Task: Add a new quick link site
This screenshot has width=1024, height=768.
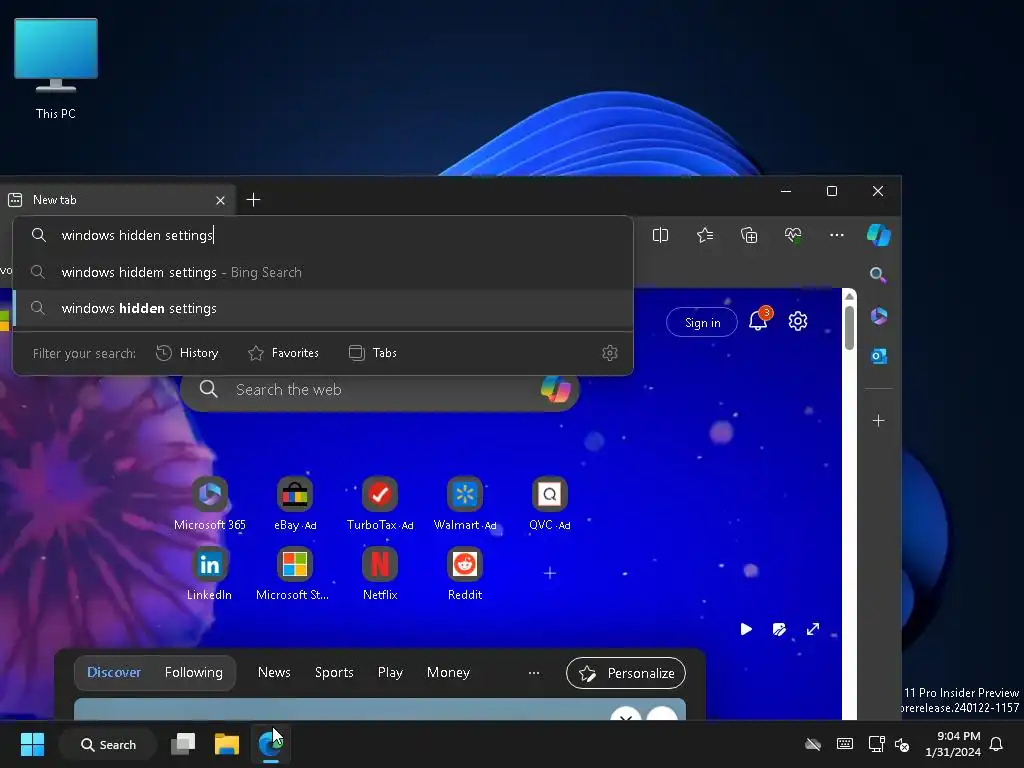Action: (x=550, y=573)
